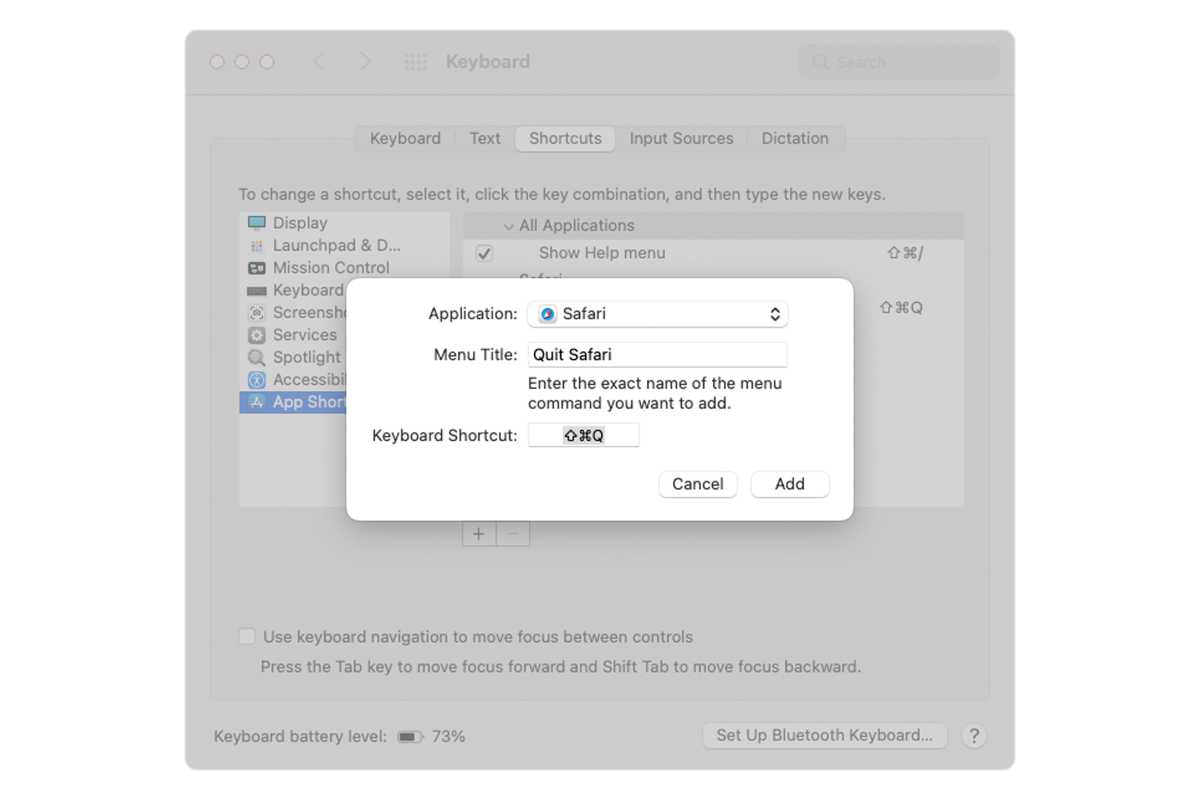Viewport: 1200px width, 800px height.
Task: Click the Accessibility category icon
Action: point(257,380)
